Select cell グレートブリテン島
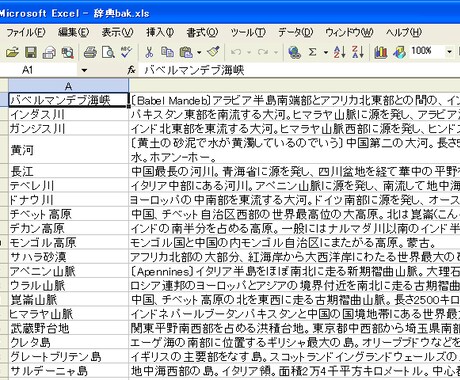Screen dimensions: 460x380 coord(68,357)
